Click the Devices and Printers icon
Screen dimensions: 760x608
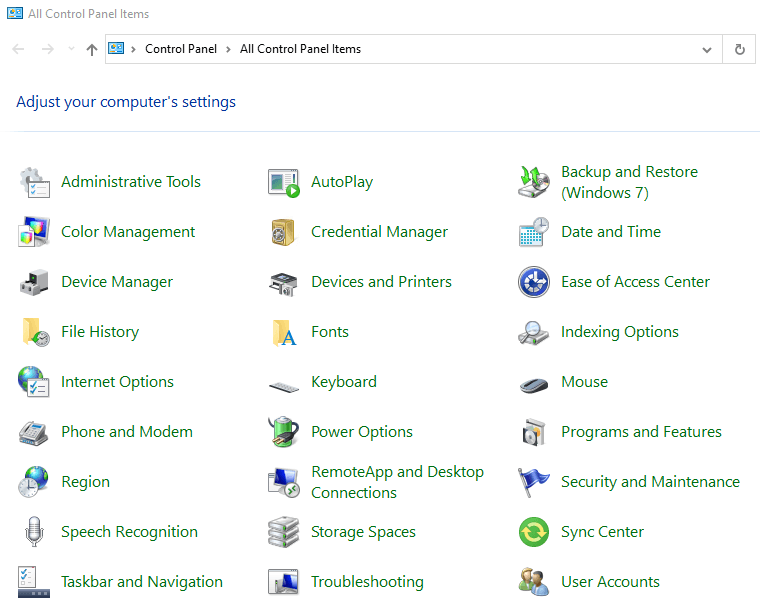tap(284, 283)
